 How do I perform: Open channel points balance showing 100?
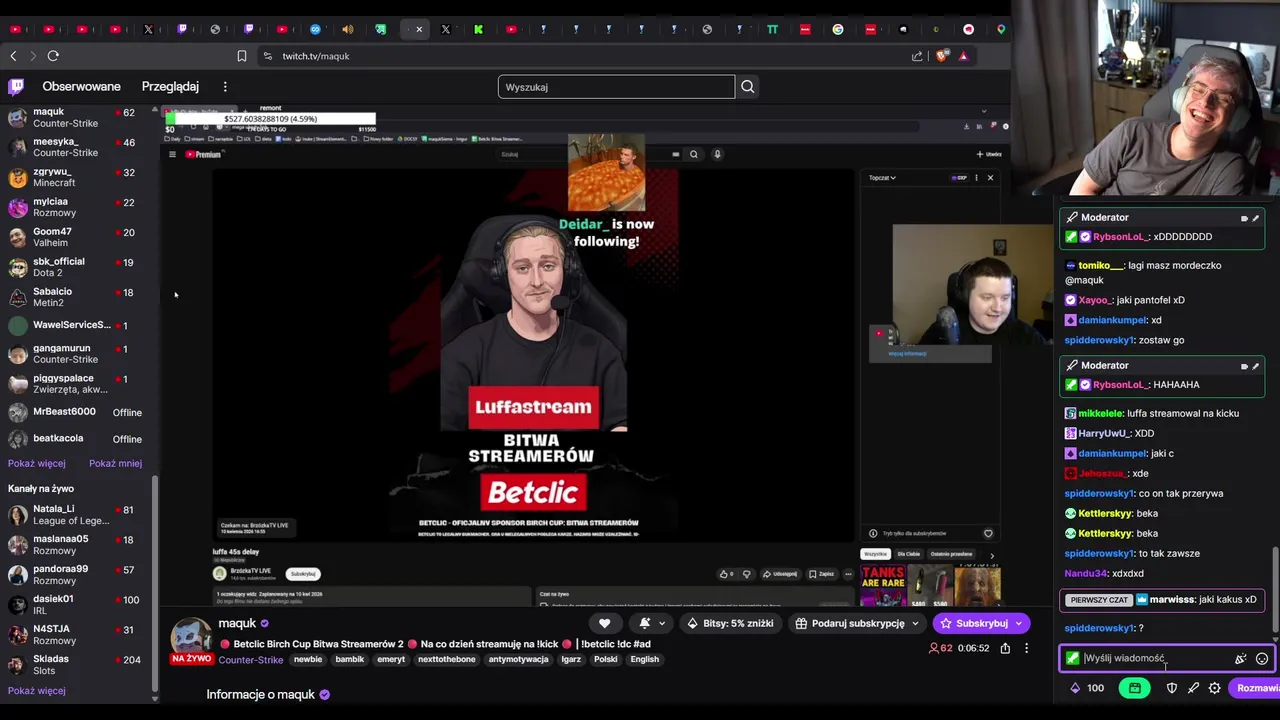point(1087,688)
